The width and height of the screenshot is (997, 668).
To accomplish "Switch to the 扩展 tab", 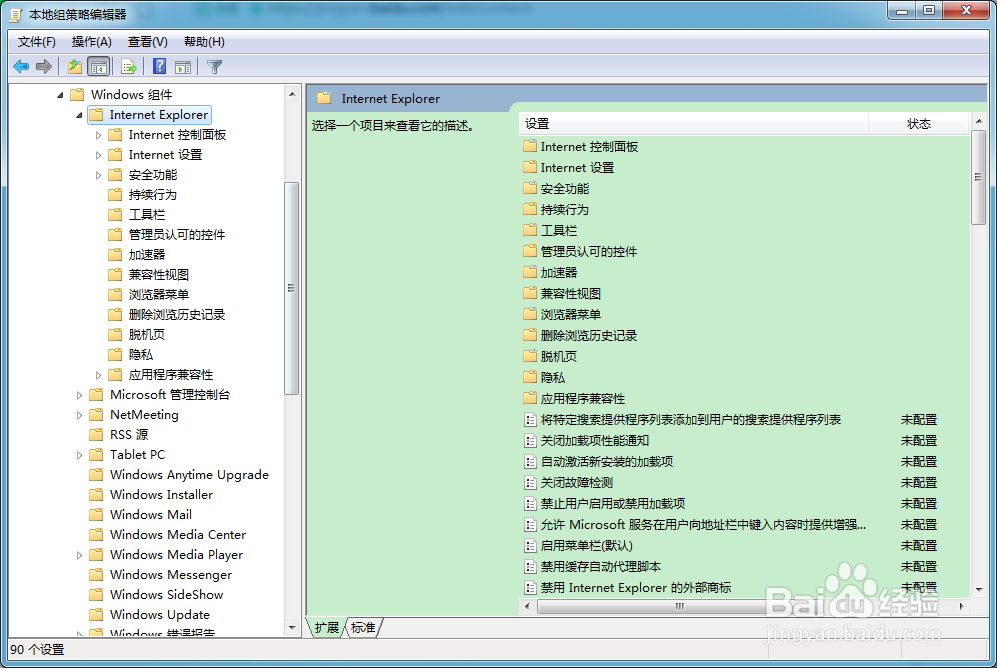I will (x=327, y=627).
